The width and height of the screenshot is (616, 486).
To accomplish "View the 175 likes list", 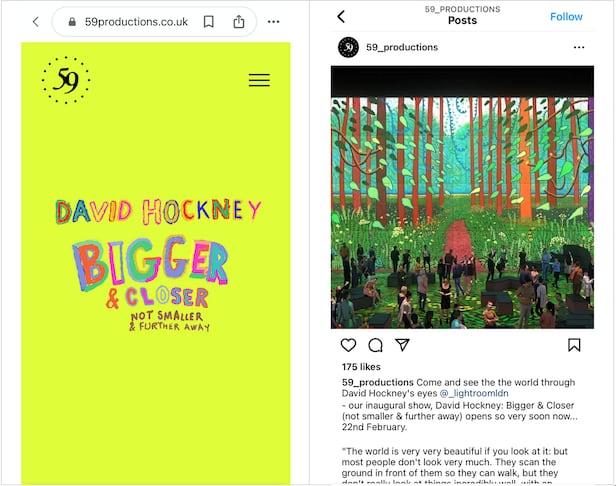I will point(360,367).
